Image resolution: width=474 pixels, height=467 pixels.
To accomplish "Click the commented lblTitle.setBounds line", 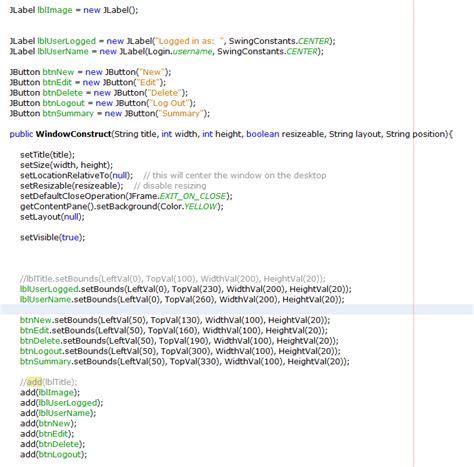I will click(x=173, y=279).
